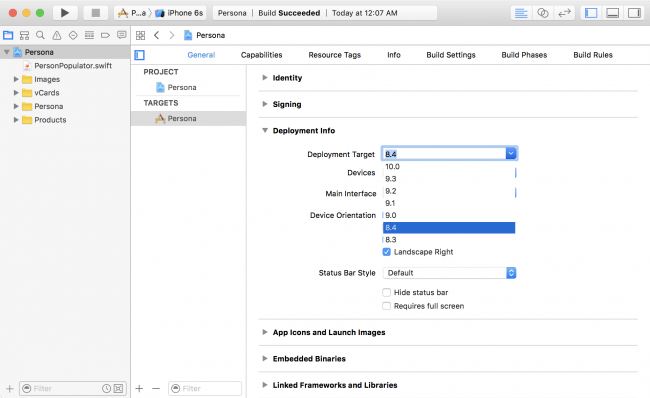Expand the Images folder
650x398 pixels.
[16, 79]
